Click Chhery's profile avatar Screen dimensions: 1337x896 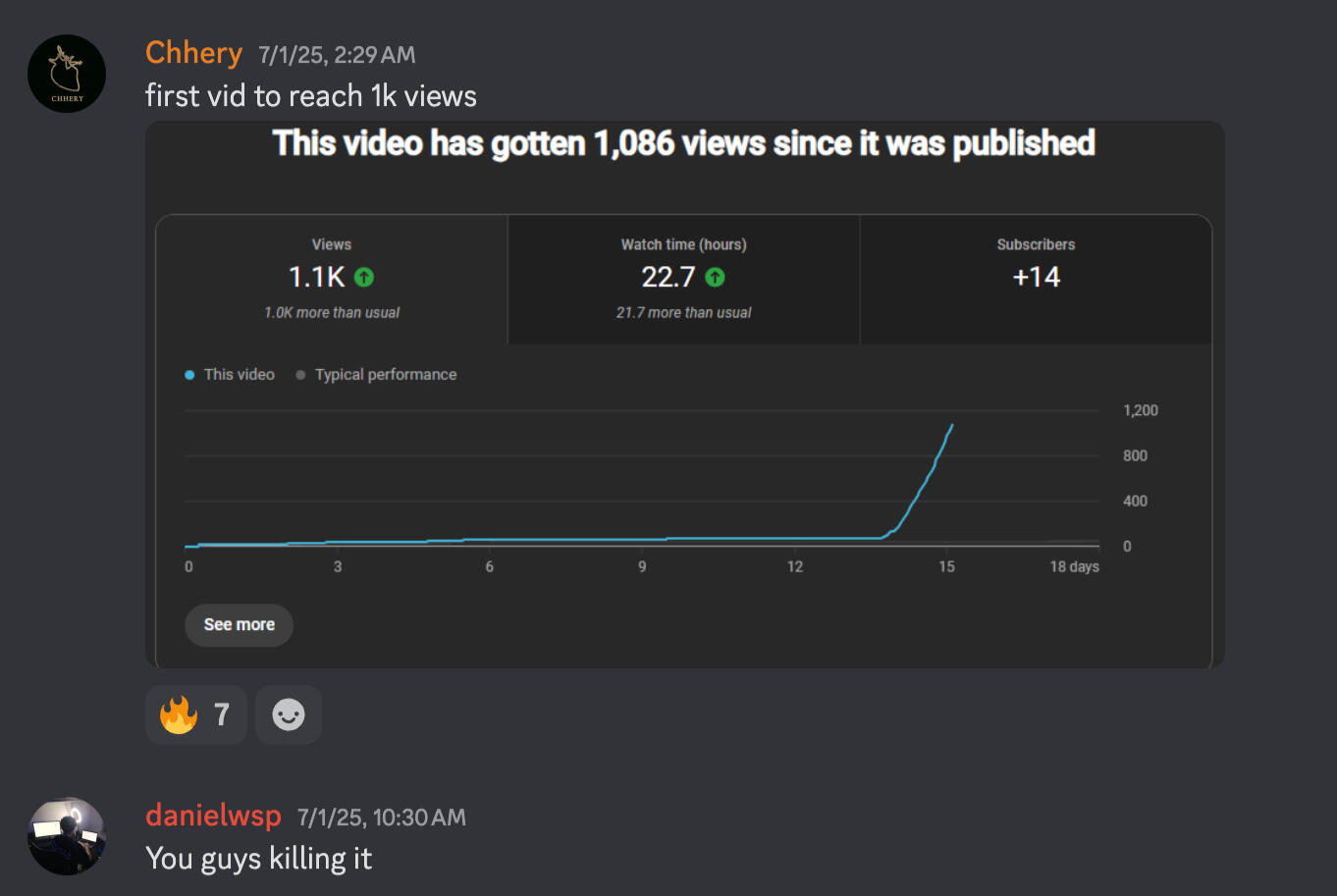pos(67,74)
